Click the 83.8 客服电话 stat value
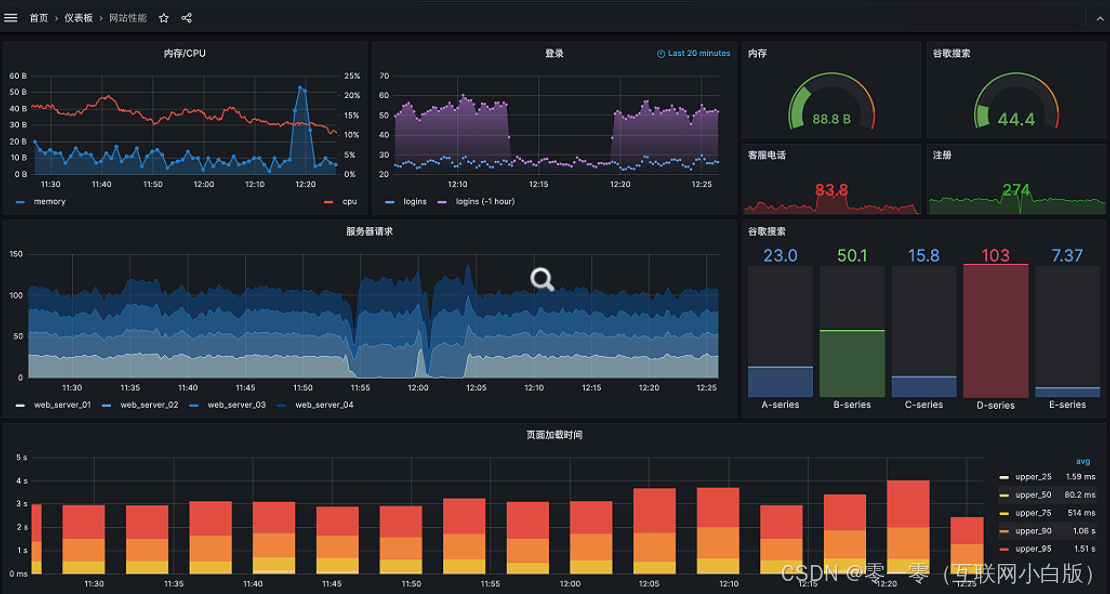The height and width of the screenshot is (594, 1110). pos(831,190)
